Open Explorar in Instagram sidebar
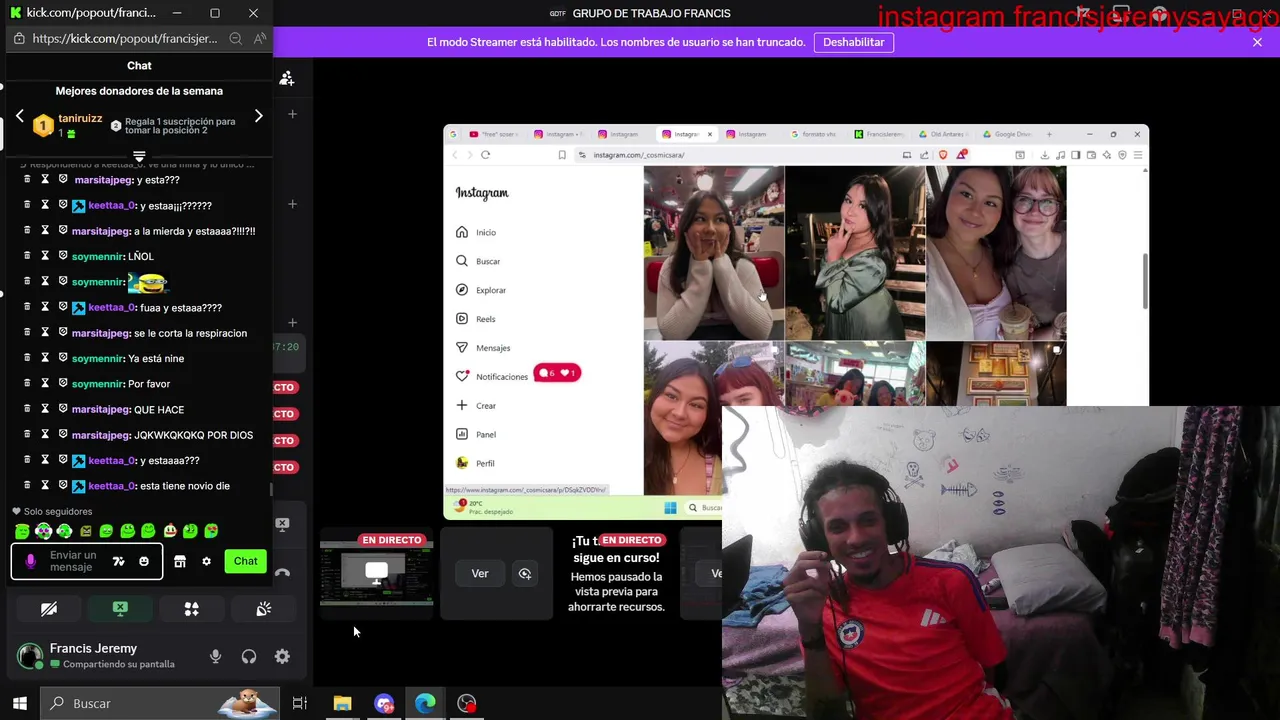This screenshot has height=720, width=1280. coord(481,290)
